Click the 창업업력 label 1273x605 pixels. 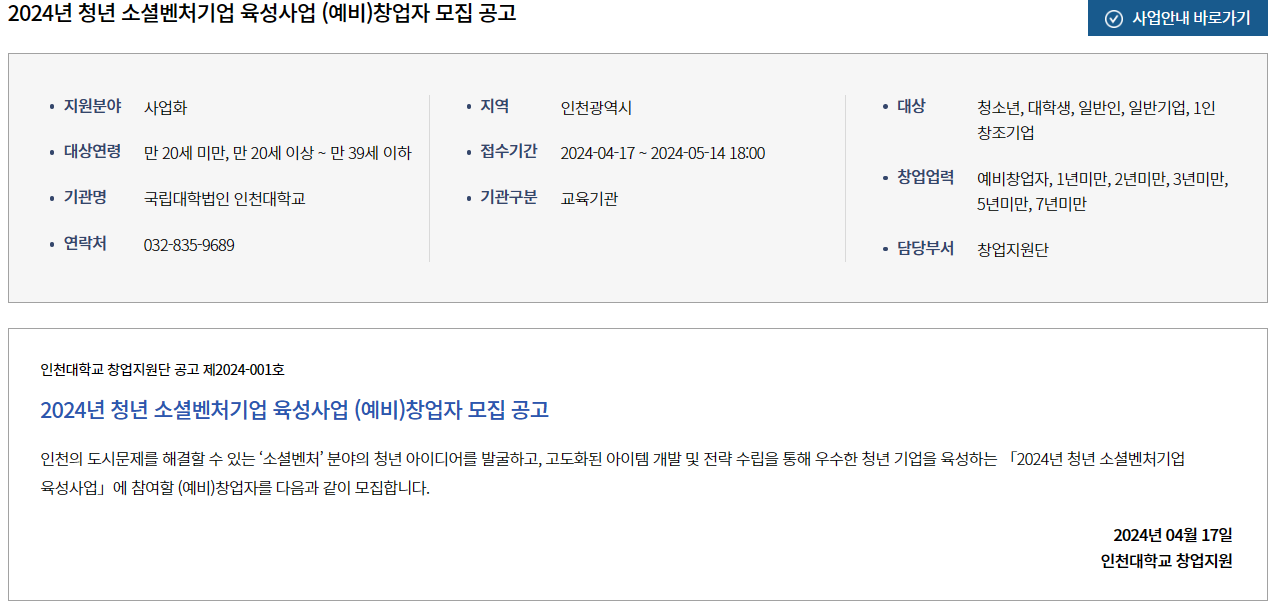(x=925, y=177)
